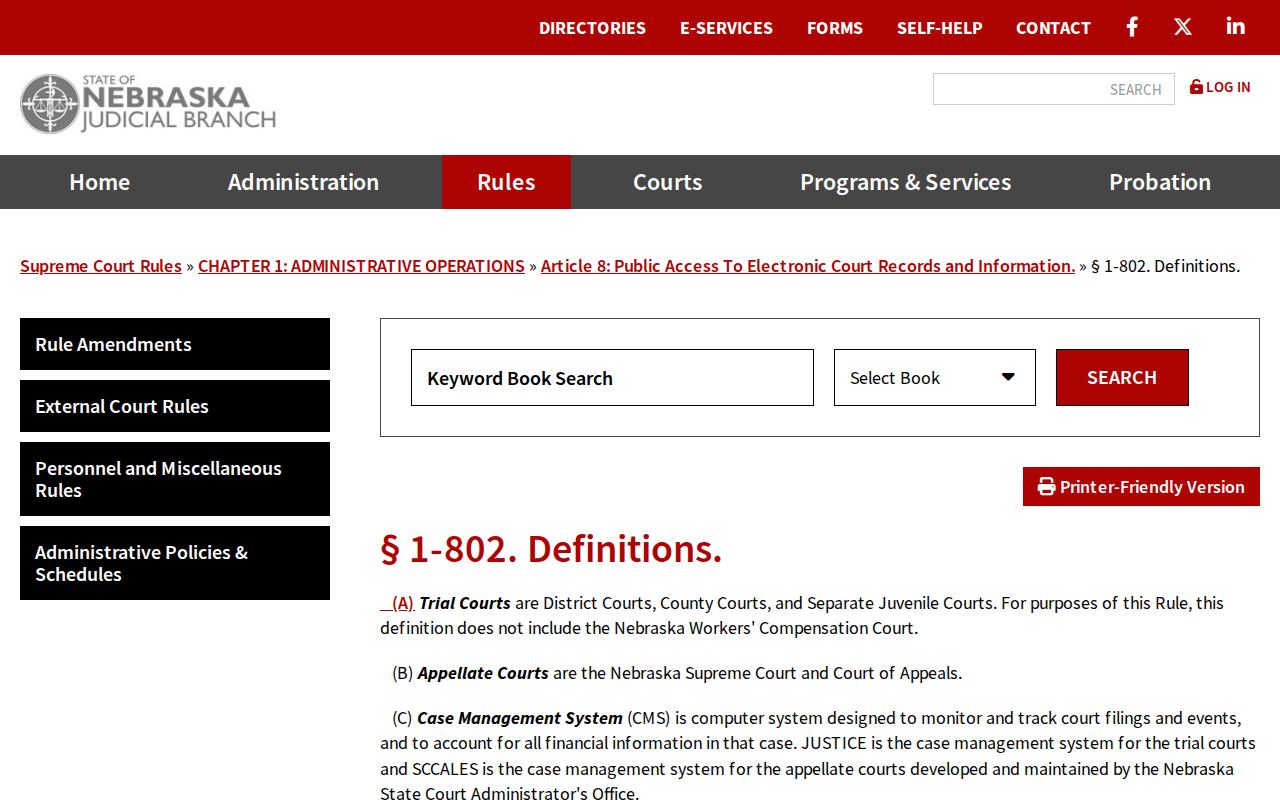Click the Keyword Book Search field

pyautogui.click(x=612, y=378)
